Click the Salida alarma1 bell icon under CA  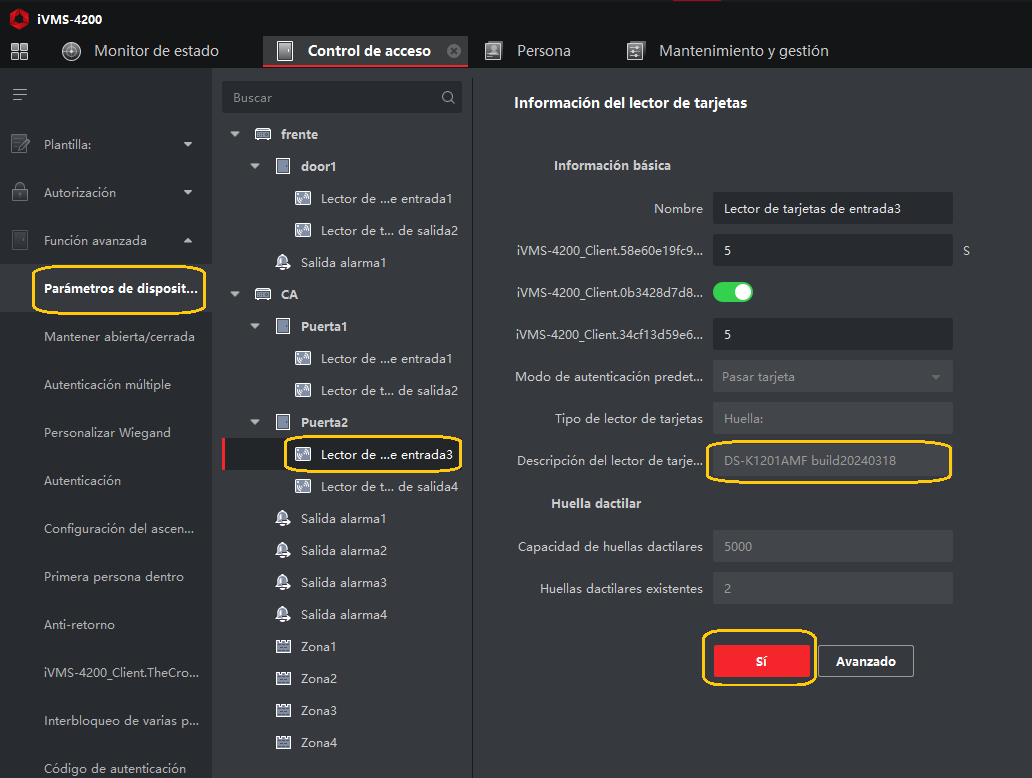[x=283, y=519]
